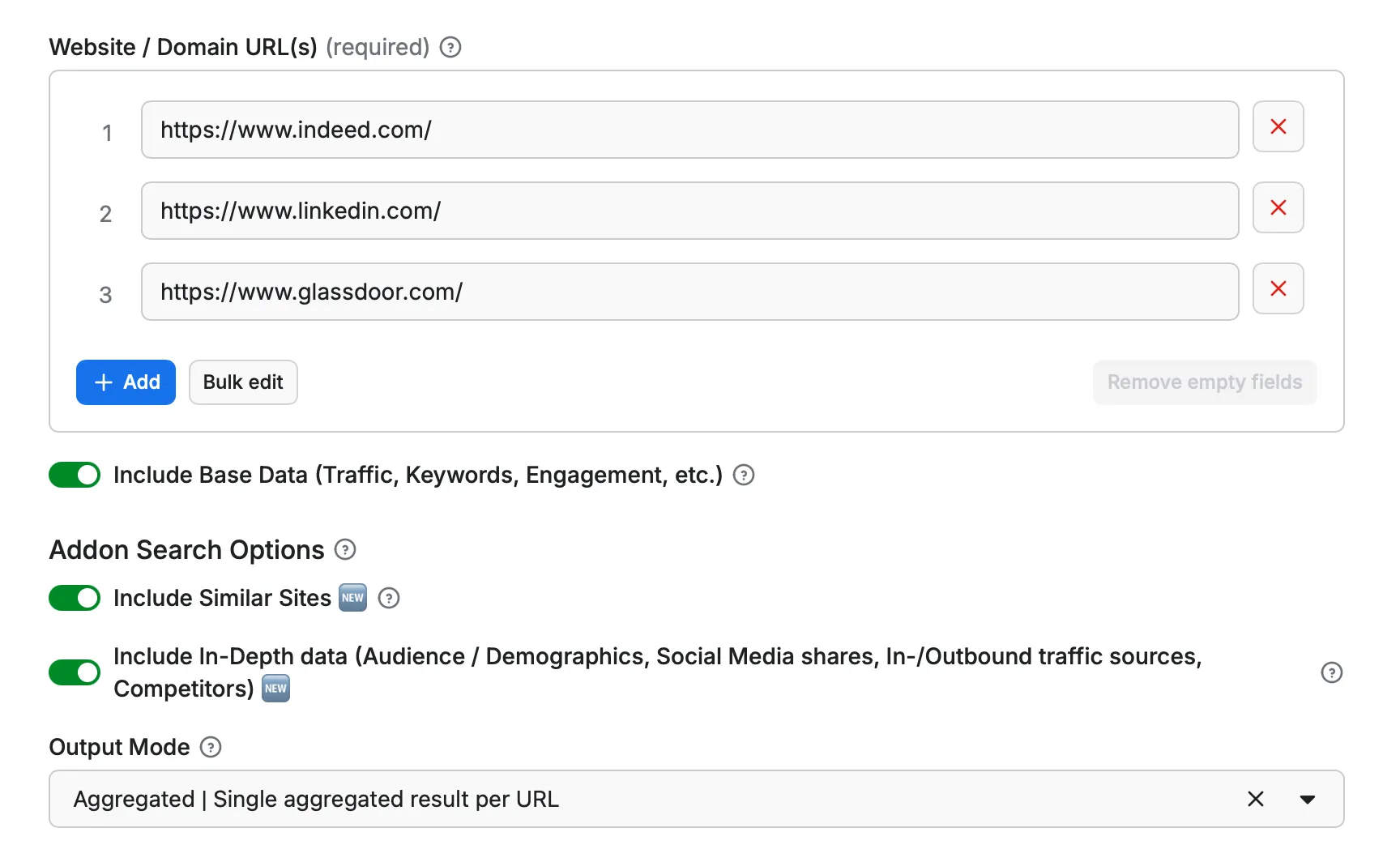This screenshot has height=849, width=1400.
Task: Remove the linkedin.com URL row
Action: tap(1278, 207)
